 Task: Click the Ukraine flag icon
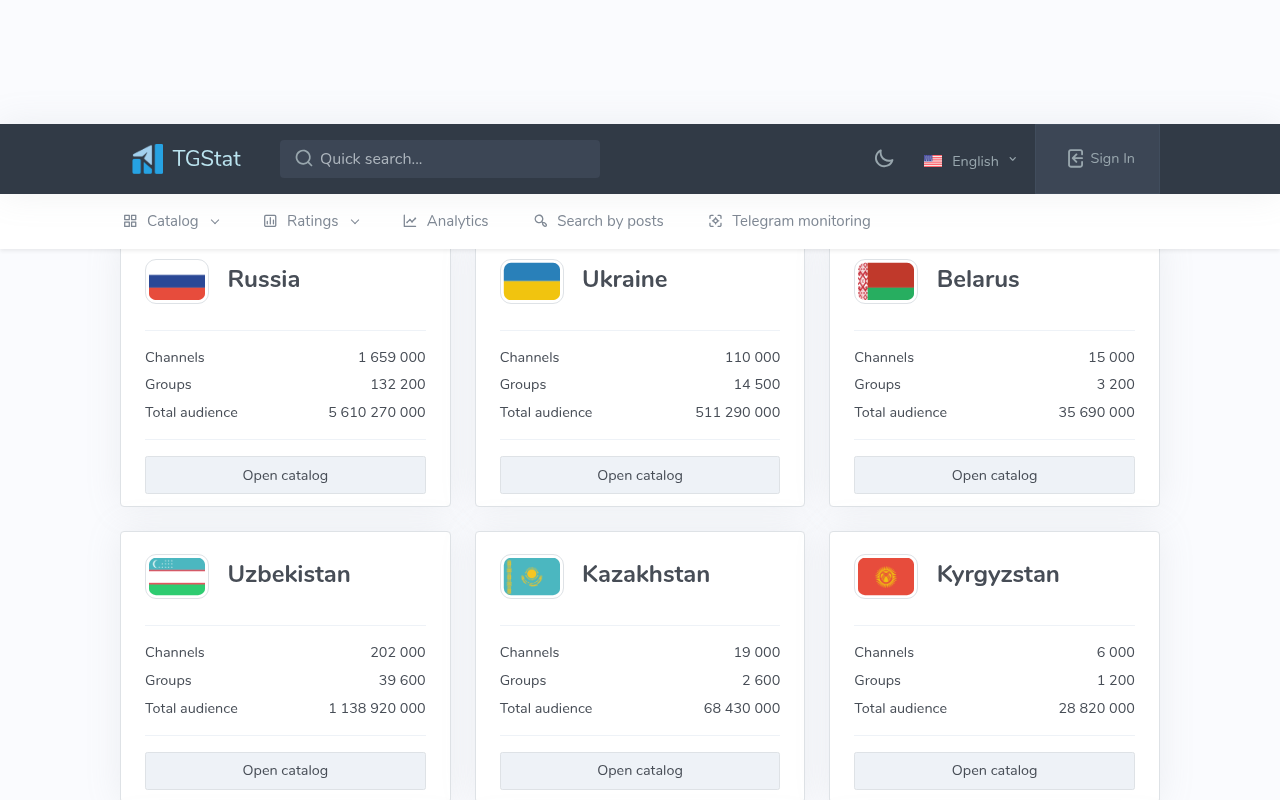[x=532, y=281]
